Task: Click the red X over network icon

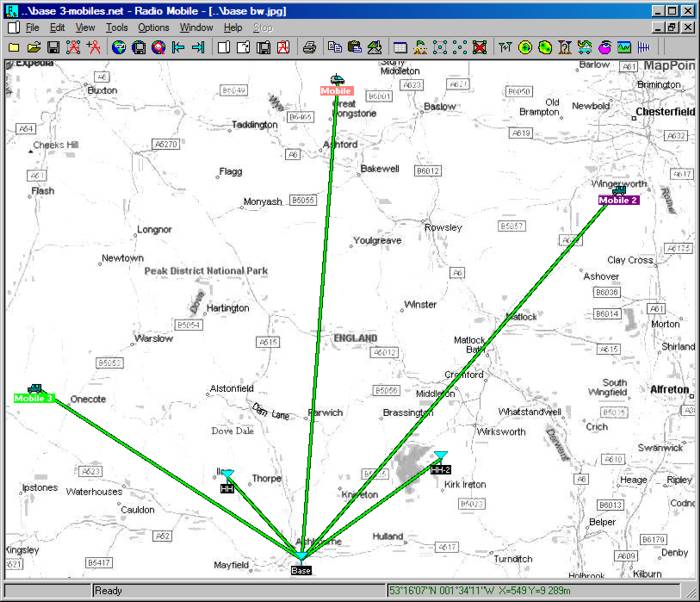Action: coord(480,47)
